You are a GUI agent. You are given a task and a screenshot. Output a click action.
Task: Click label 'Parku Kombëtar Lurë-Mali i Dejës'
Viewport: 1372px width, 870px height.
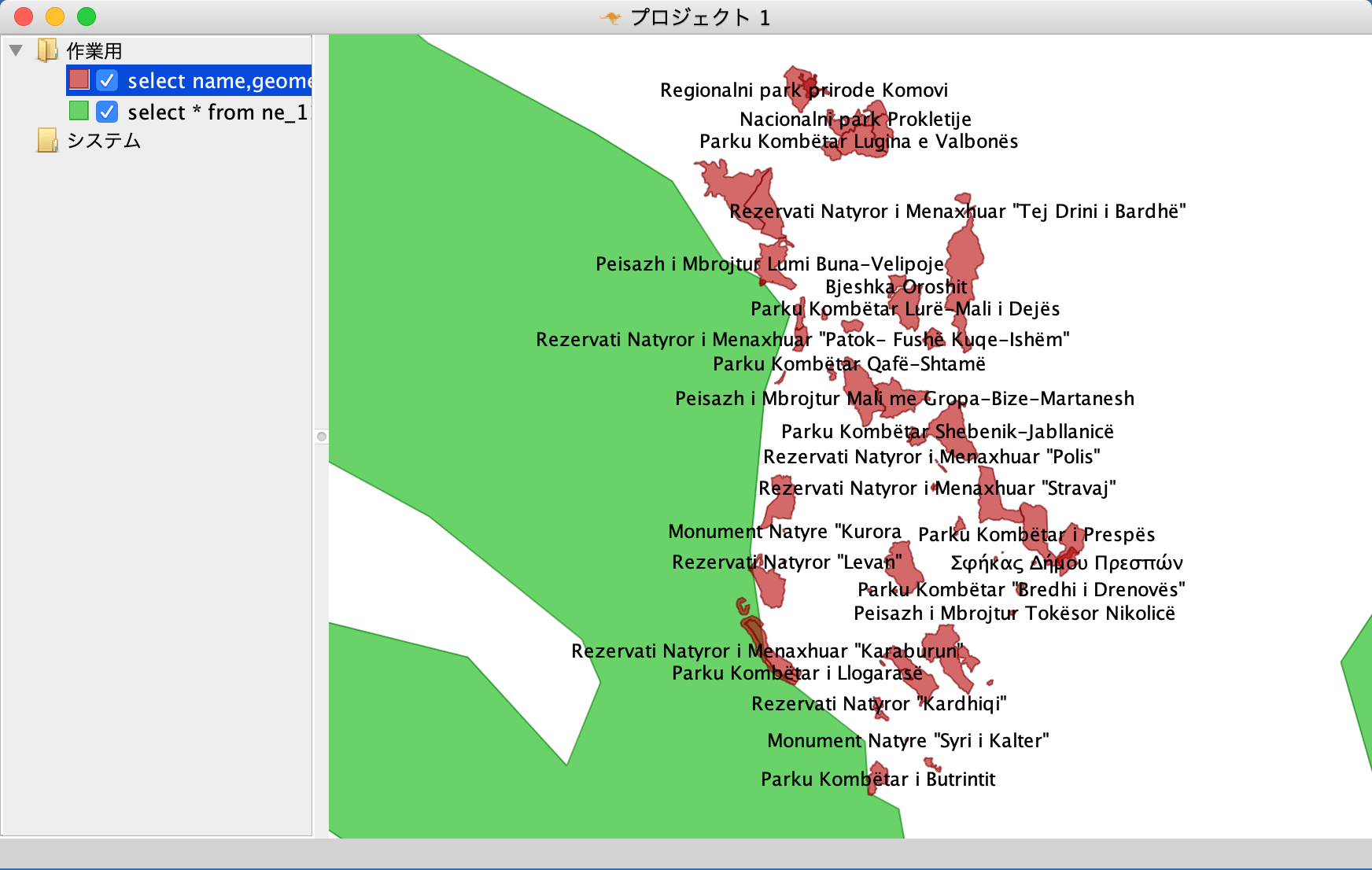coord(905,309)
